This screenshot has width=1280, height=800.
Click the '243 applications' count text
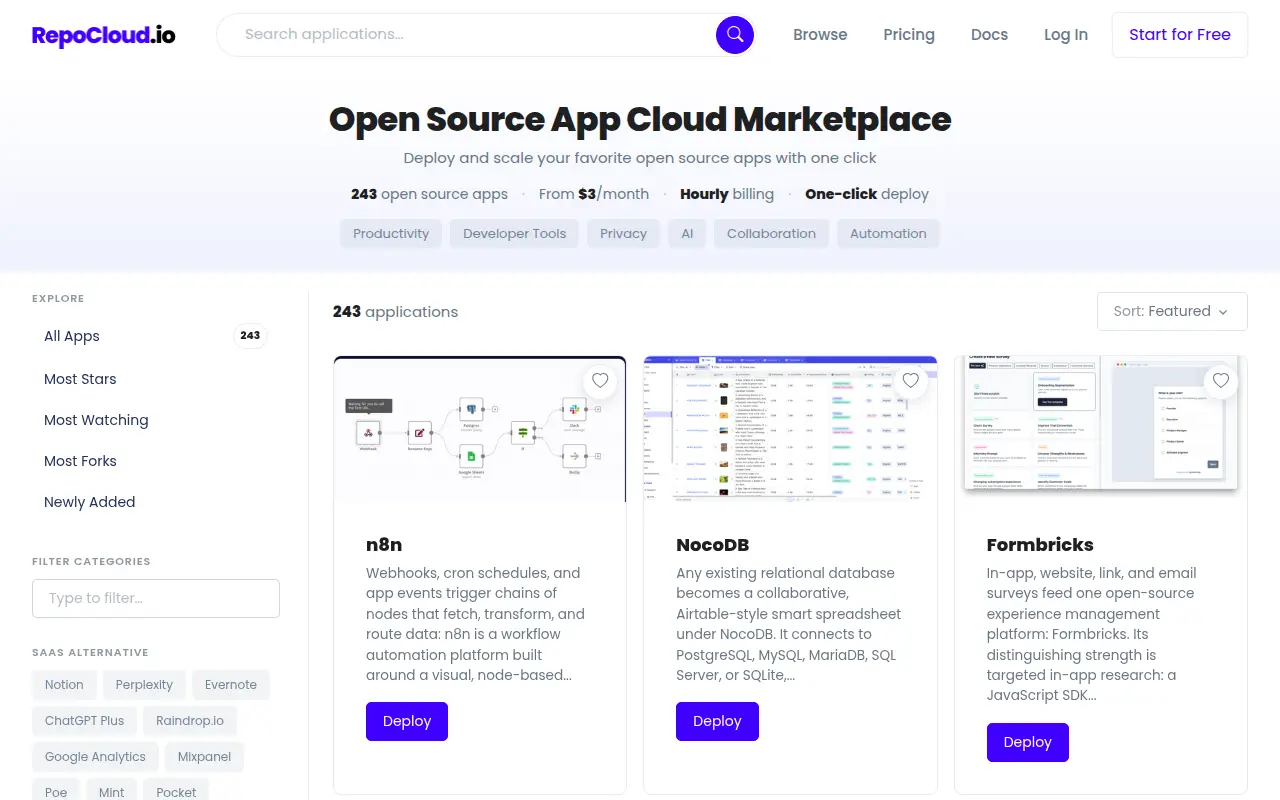(x=395, y=312)
